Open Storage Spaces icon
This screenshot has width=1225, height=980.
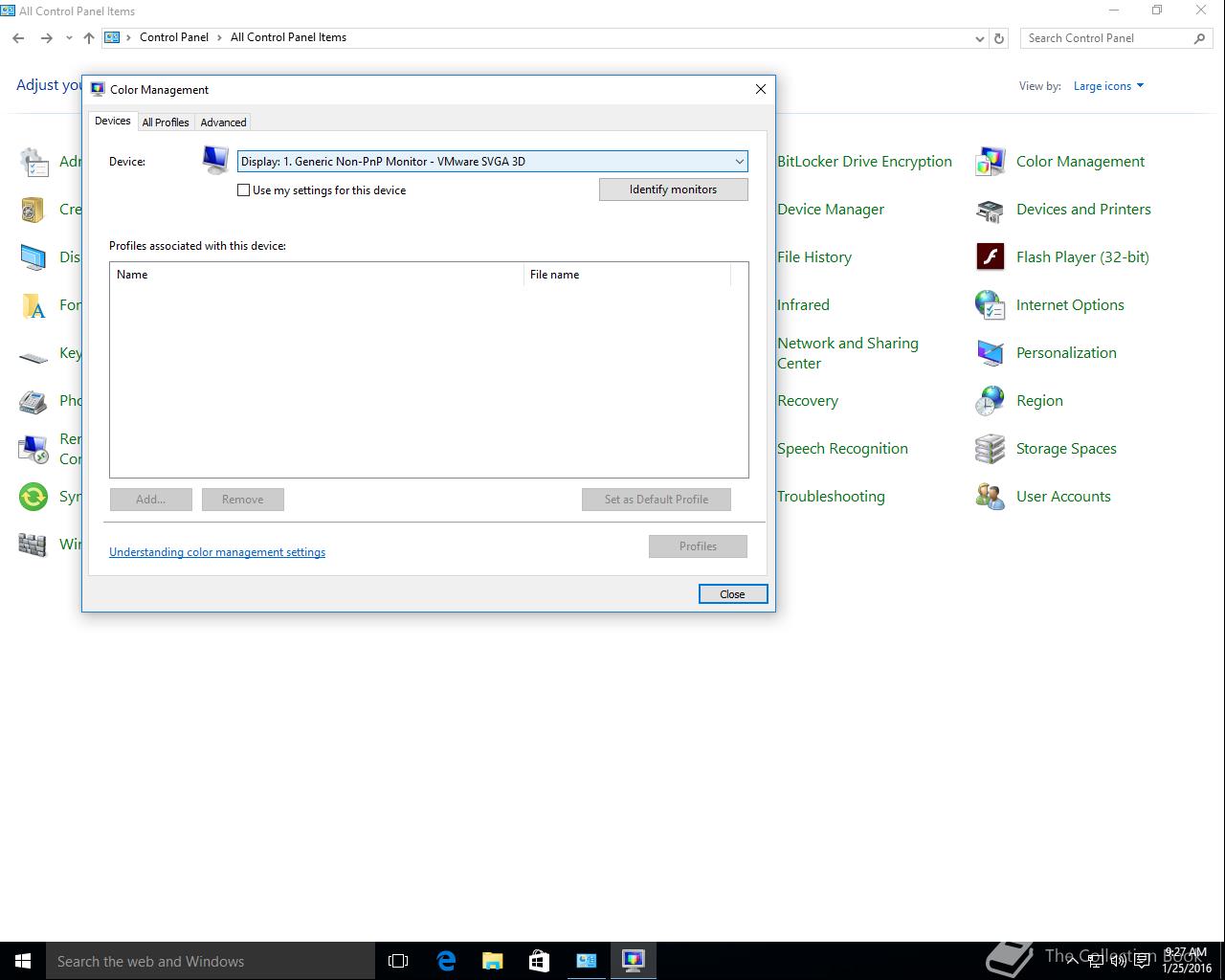coord(990,449)
